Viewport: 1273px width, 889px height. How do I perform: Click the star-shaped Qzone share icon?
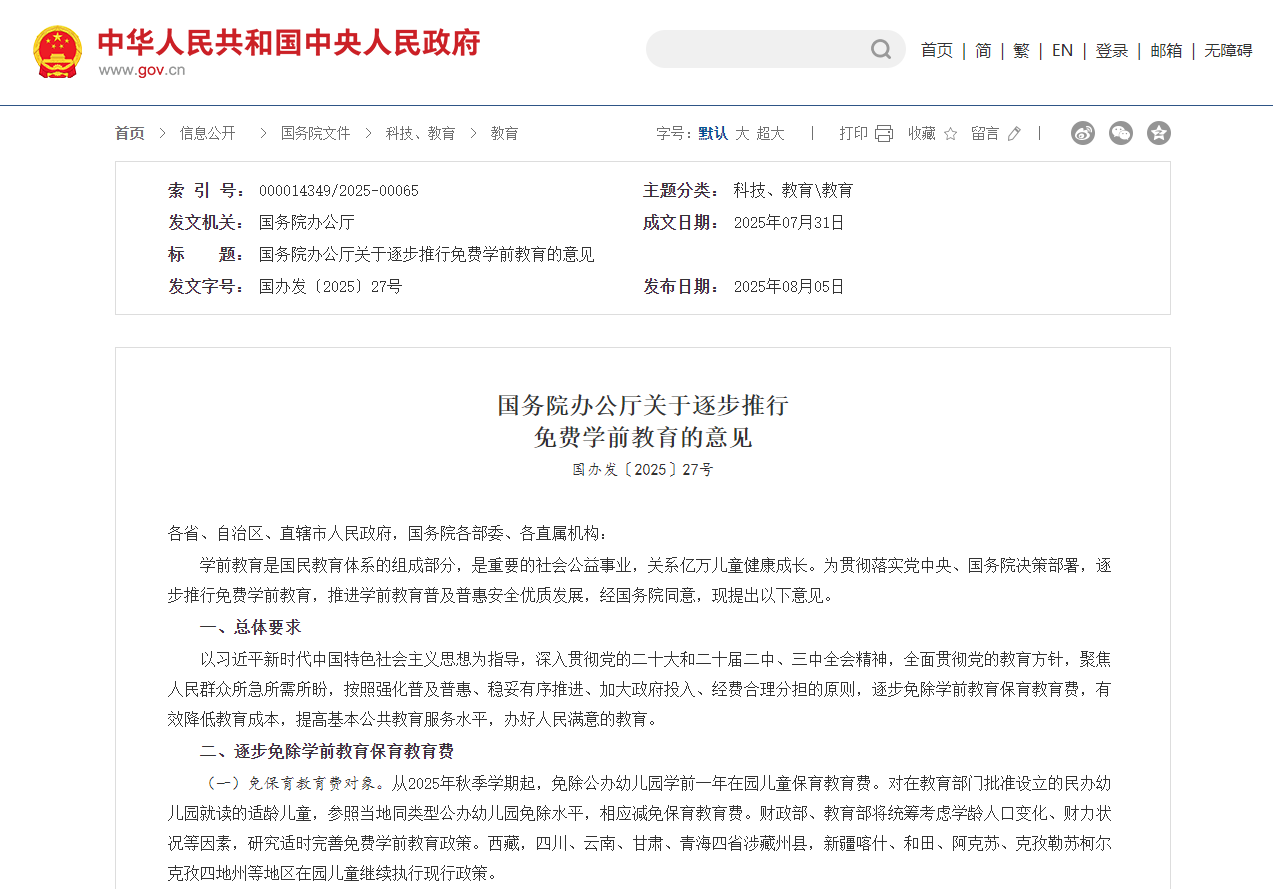pyautogui.click(x=1159, y=133)
